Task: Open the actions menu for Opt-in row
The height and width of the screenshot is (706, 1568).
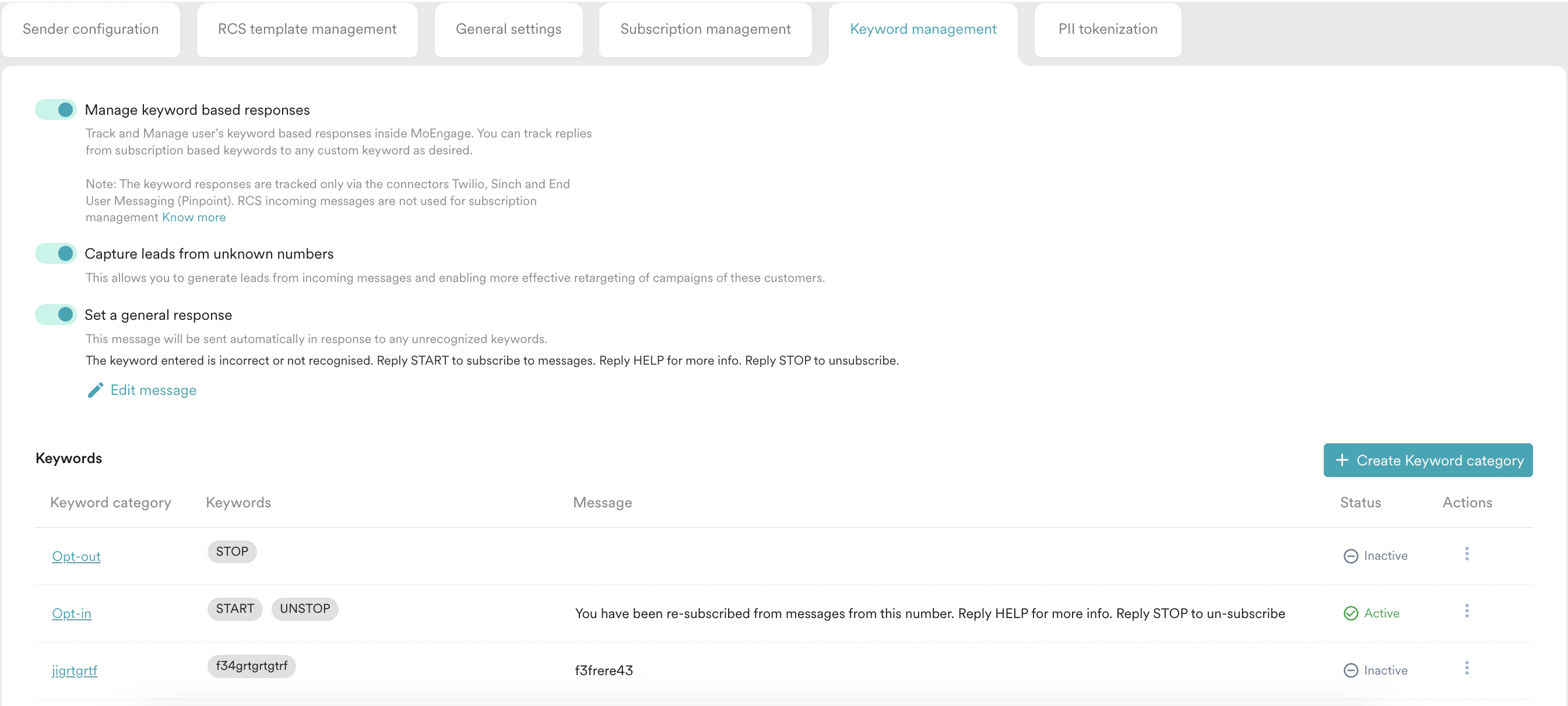Action: [1468, 611]
